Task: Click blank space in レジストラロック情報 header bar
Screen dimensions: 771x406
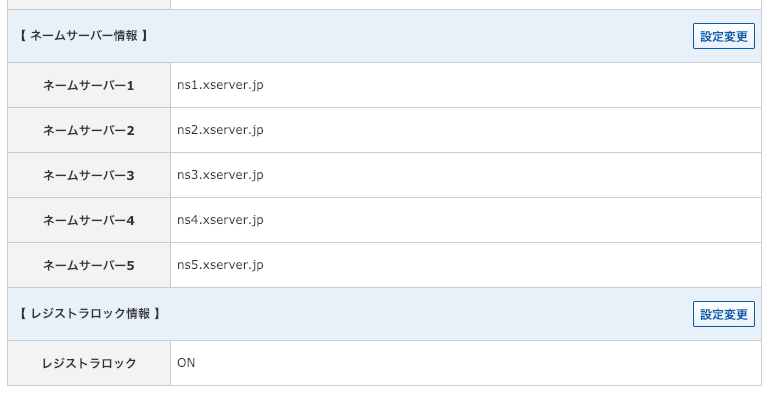Action: point(423,314)
